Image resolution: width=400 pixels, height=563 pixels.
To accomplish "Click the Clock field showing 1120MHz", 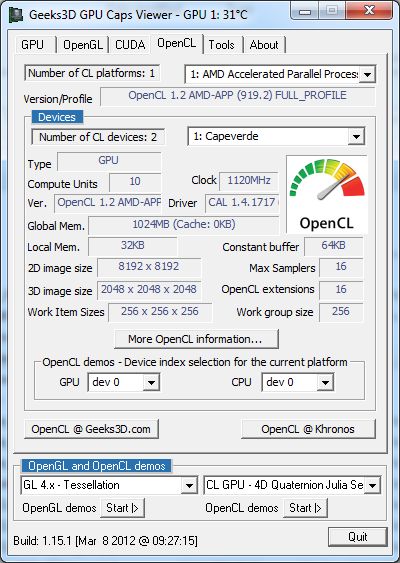I will click(248, 181).
